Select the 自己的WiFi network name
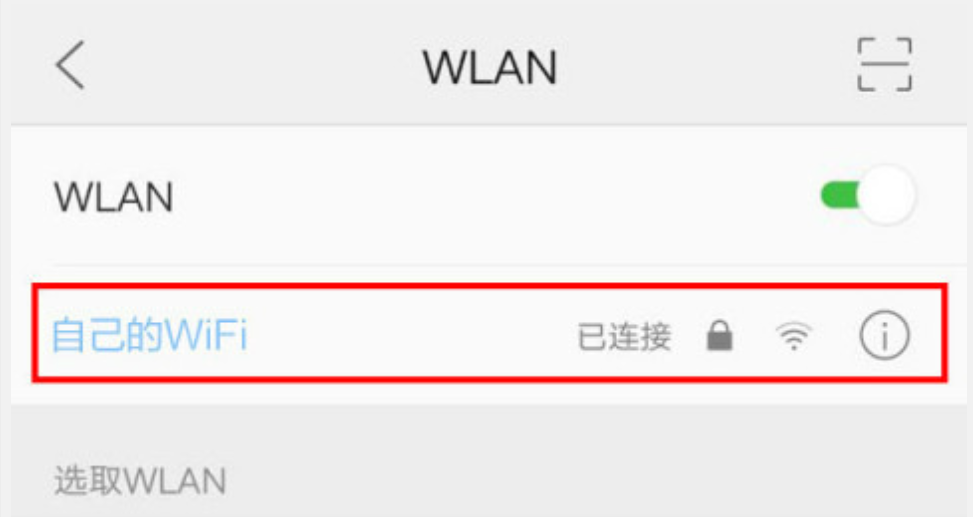Image resolution: width=973 pixels, height=517 pixels. (x=149, y=335)
